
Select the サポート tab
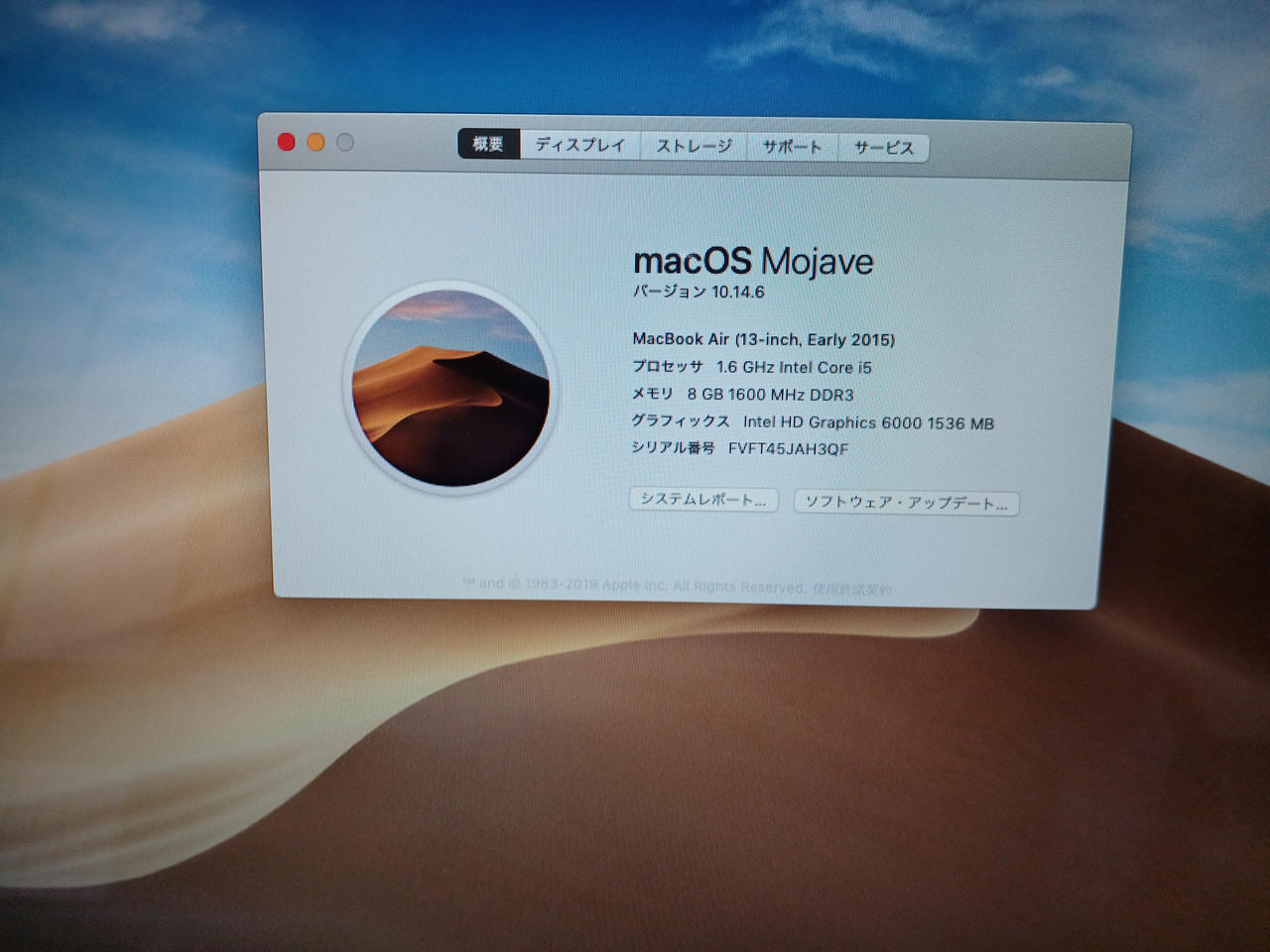[793, 147]
